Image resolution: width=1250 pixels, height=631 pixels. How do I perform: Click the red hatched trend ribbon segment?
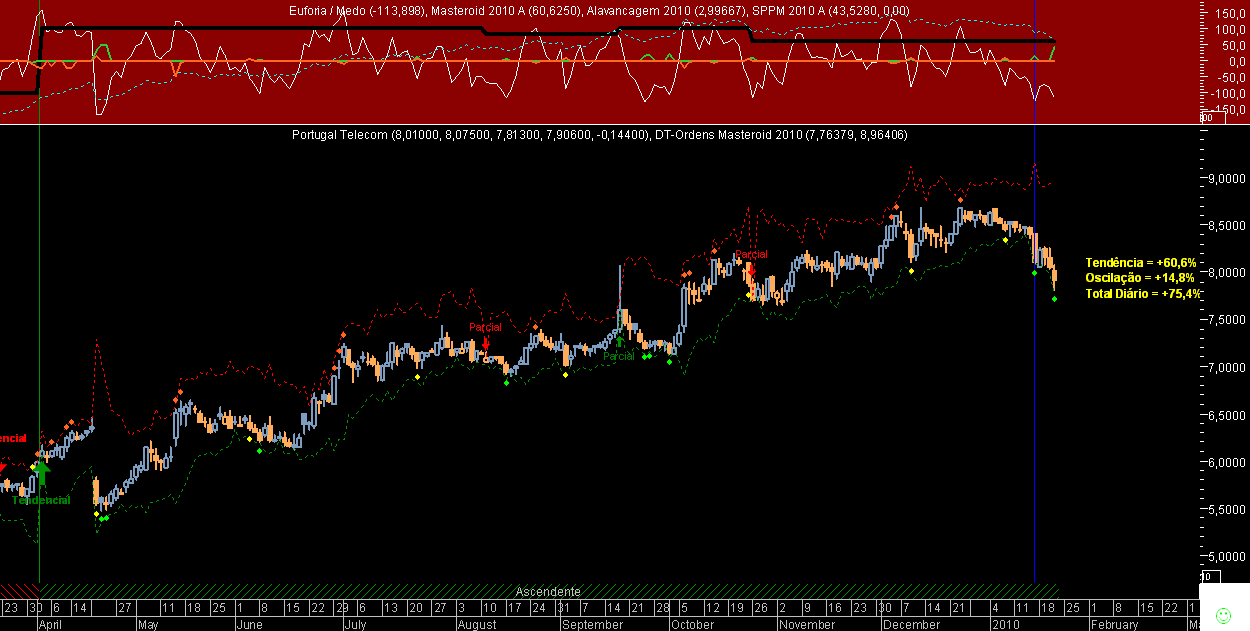pos(19,590)
